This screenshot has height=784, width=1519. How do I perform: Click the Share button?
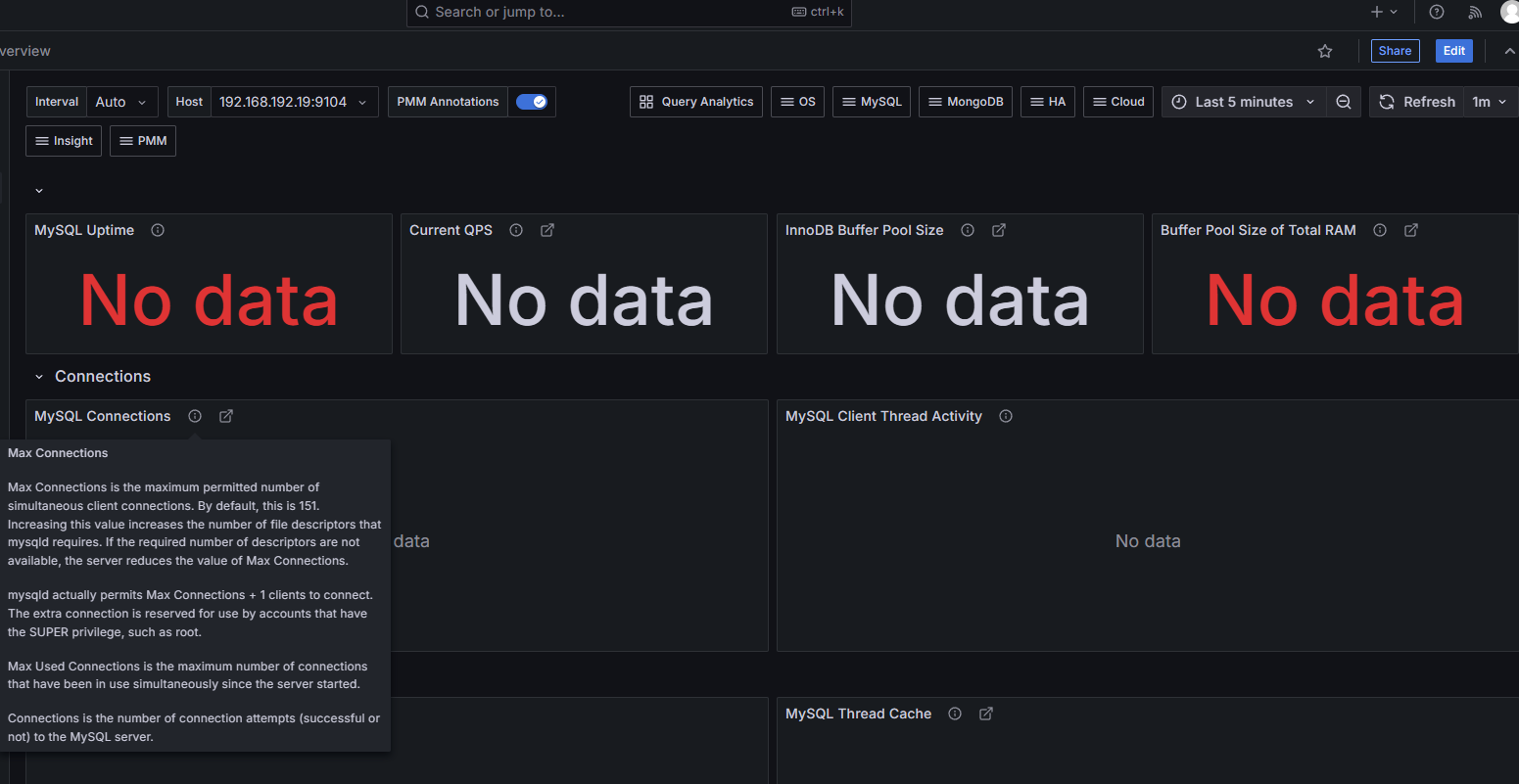click(1395, 51)
